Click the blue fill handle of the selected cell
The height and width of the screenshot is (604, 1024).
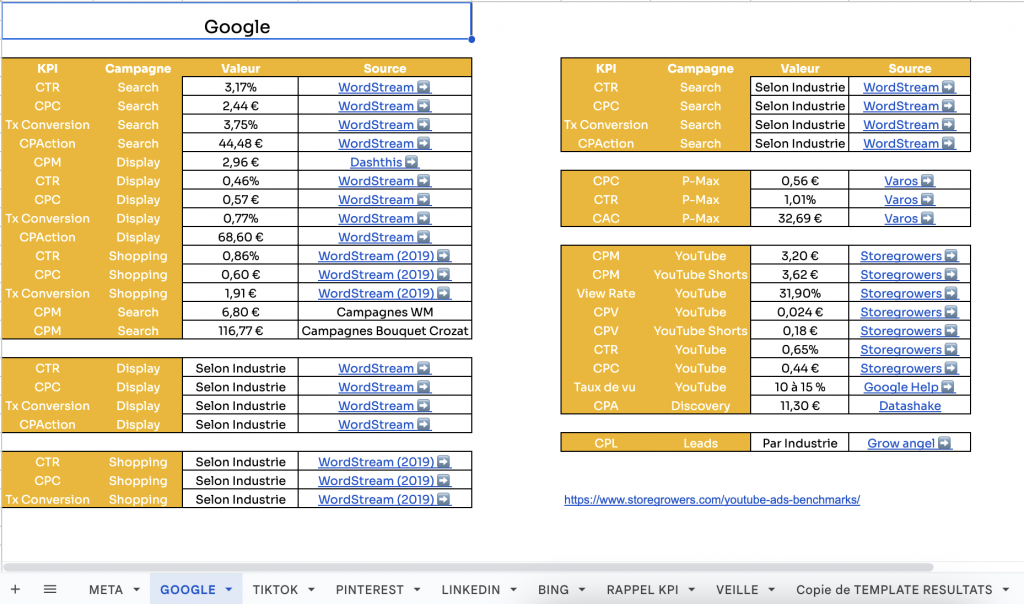tap(471, 40)
